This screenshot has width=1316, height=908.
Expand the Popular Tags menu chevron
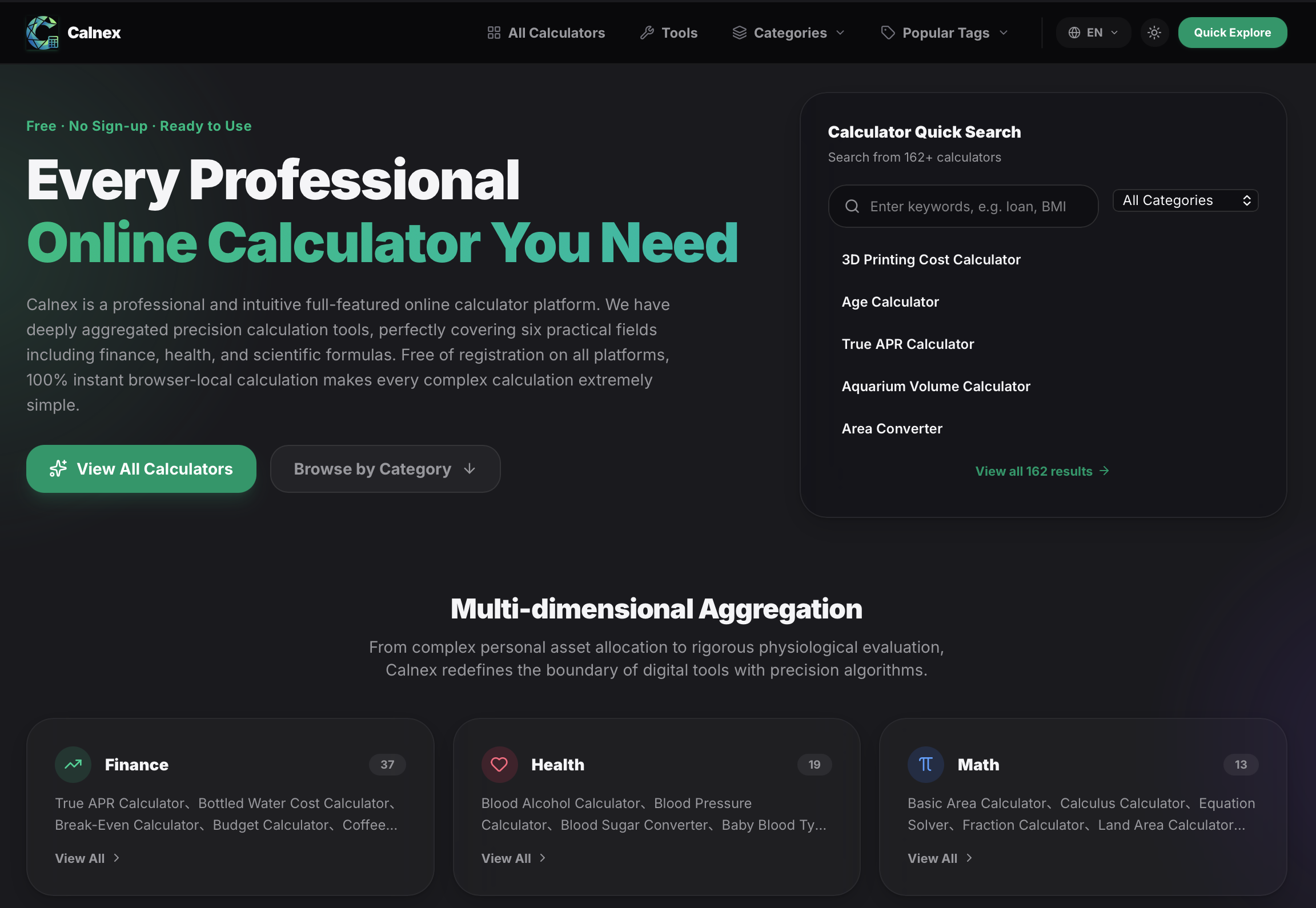(1004, 33)
